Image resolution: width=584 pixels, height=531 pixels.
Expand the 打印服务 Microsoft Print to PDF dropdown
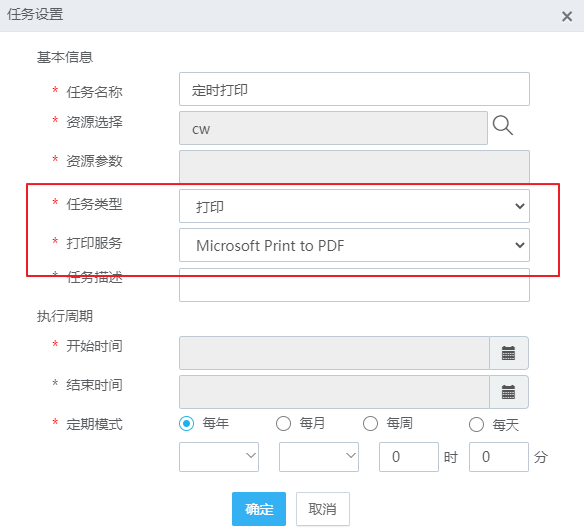click(354, 245)
